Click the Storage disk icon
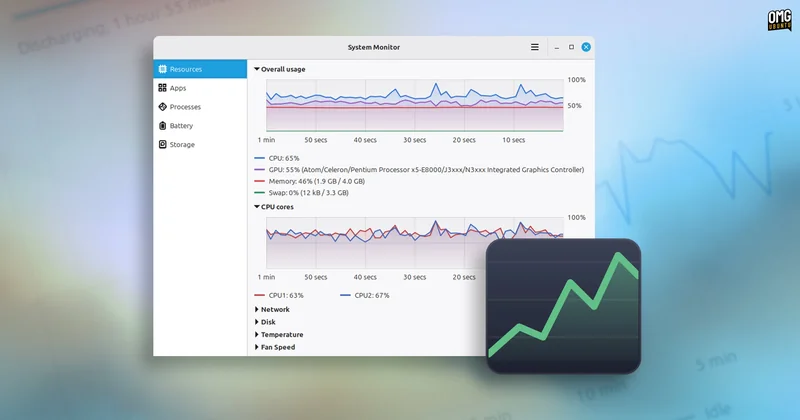Viewport: 800px width, 420px height. [162, 144]
